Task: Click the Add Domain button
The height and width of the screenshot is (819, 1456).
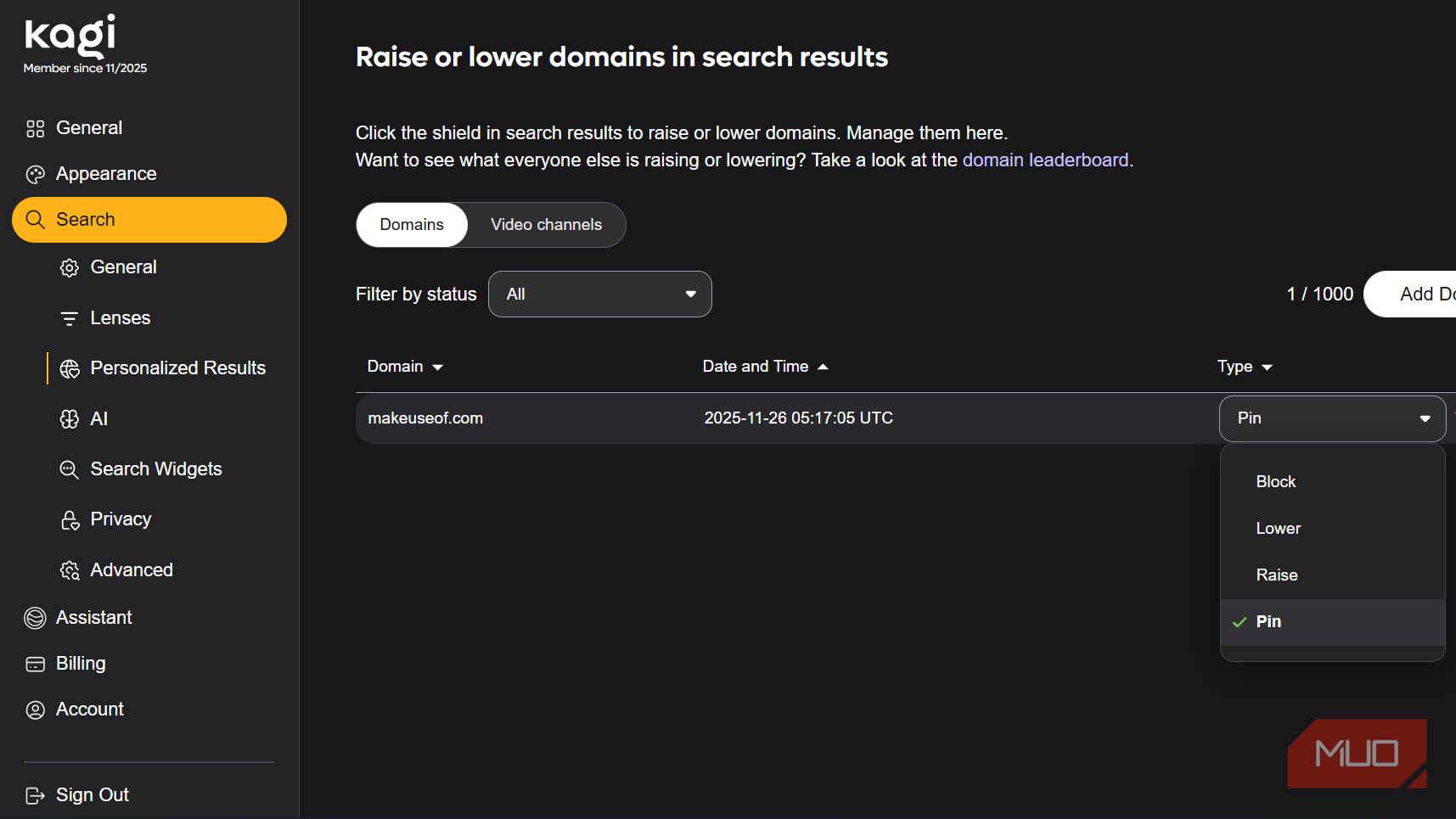Action: [1409, 295]
